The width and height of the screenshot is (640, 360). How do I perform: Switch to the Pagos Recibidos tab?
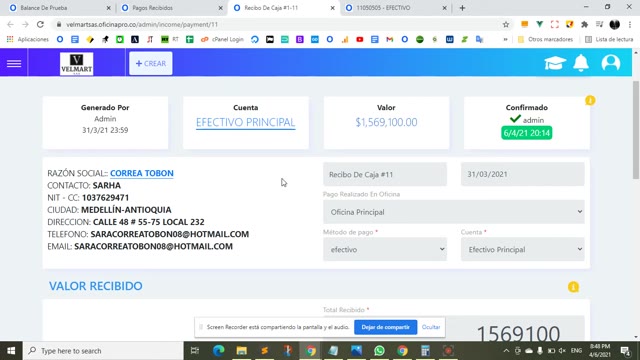click(x=171, y=8)
